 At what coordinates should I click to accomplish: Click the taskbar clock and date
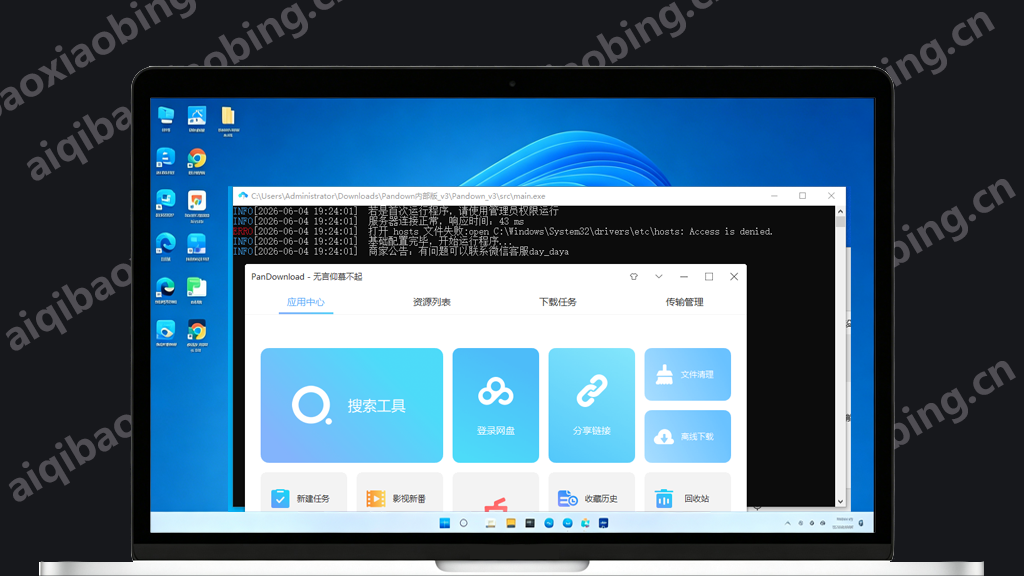pyautogui.click(x=842, y=523)
